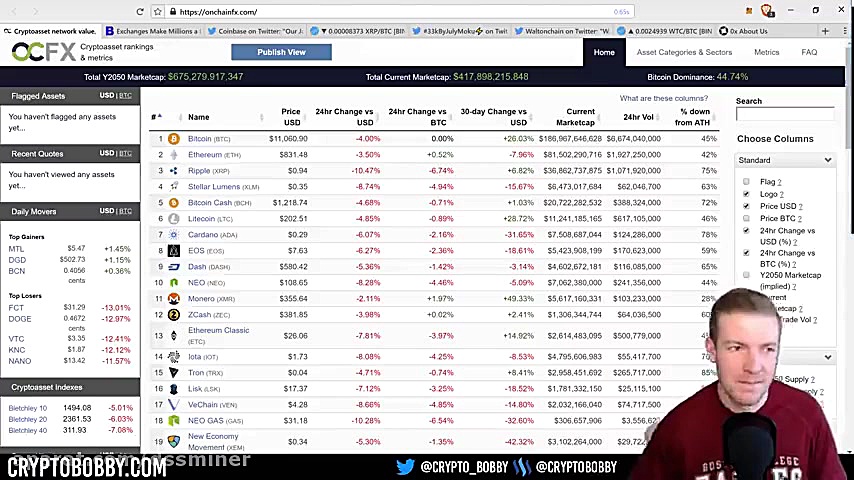Sort by 24hr Vol column
Viewport: 854px width, 480px height.
point(638,117)
